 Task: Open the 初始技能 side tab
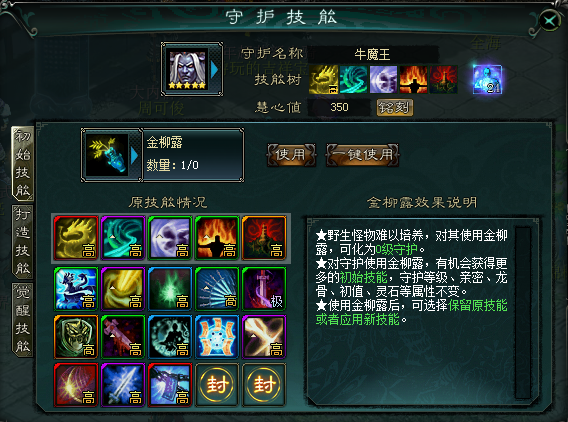(22, 163)
